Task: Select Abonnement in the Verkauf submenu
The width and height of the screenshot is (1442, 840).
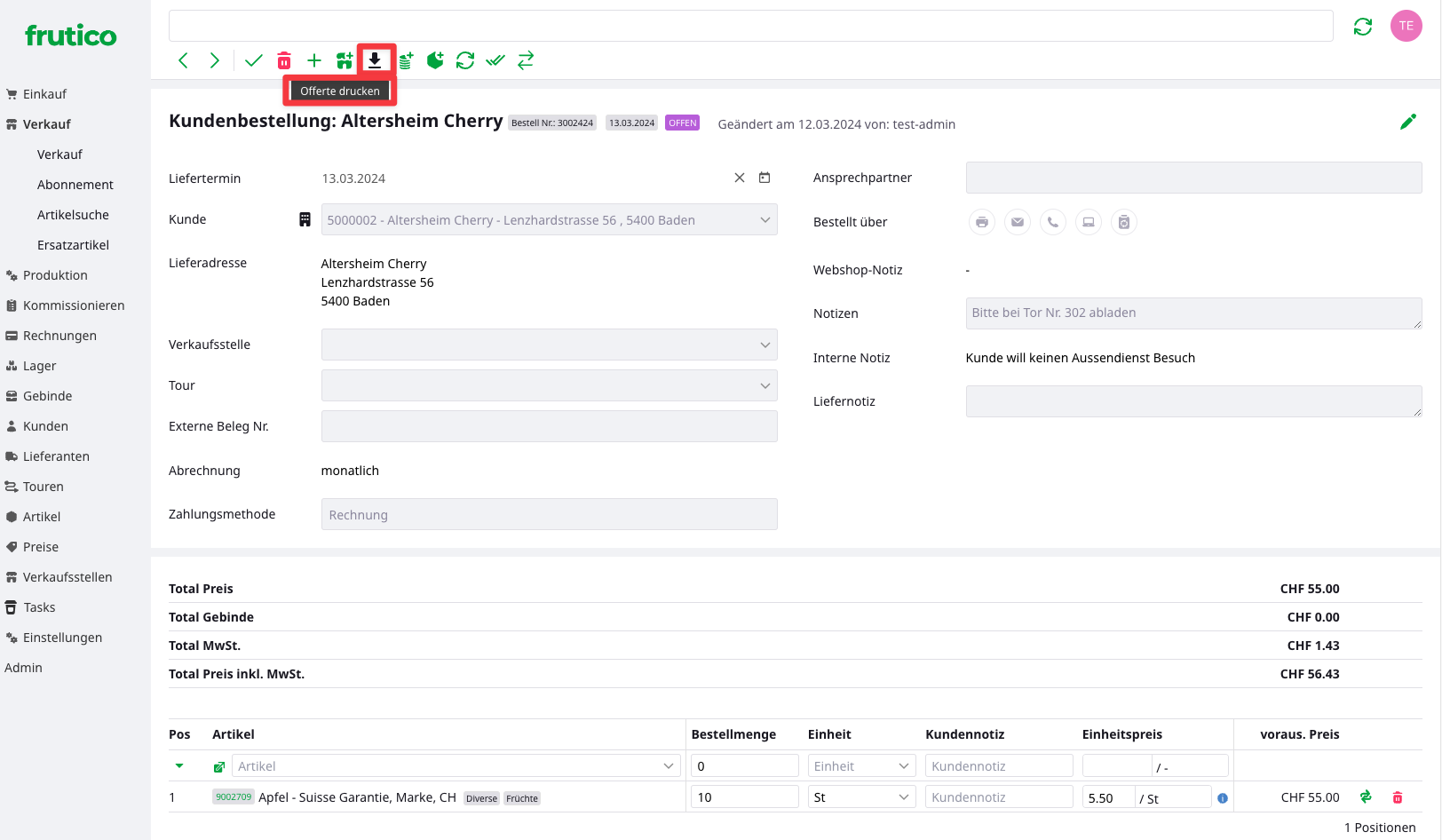Action: click(75, 185)
